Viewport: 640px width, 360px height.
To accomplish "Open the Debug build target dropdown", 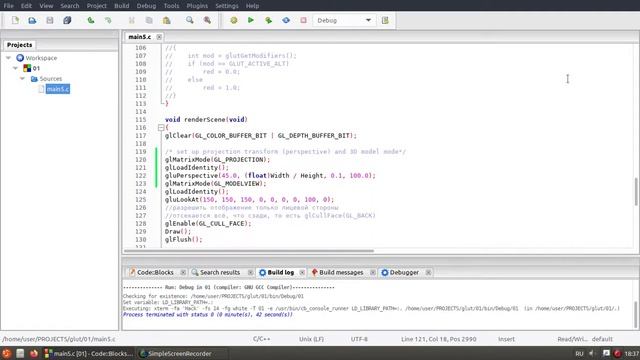I will coord(344,20).
